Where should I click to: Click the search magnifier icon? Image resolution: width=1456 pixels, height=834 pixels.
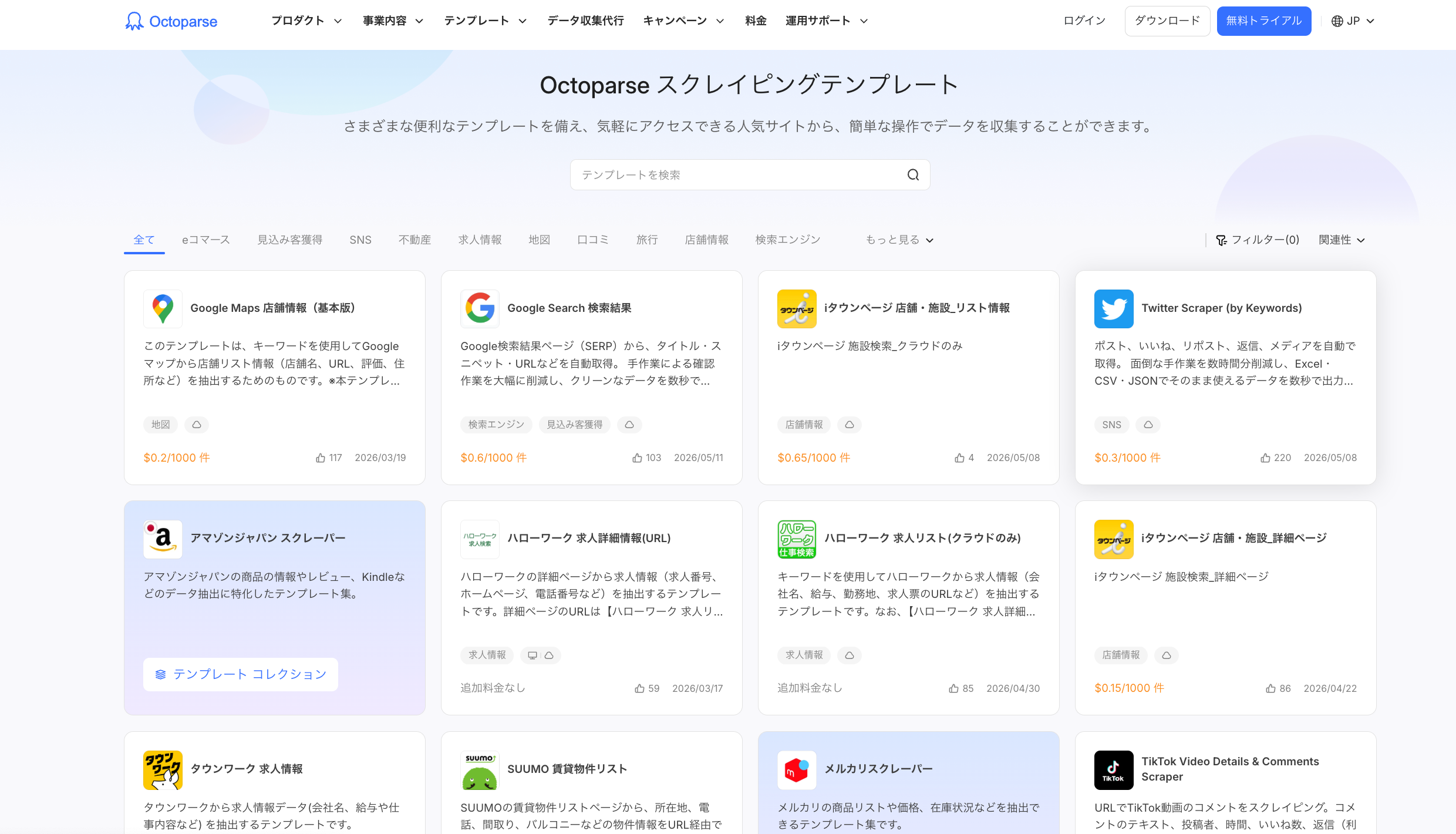click(x=913, y=174)
